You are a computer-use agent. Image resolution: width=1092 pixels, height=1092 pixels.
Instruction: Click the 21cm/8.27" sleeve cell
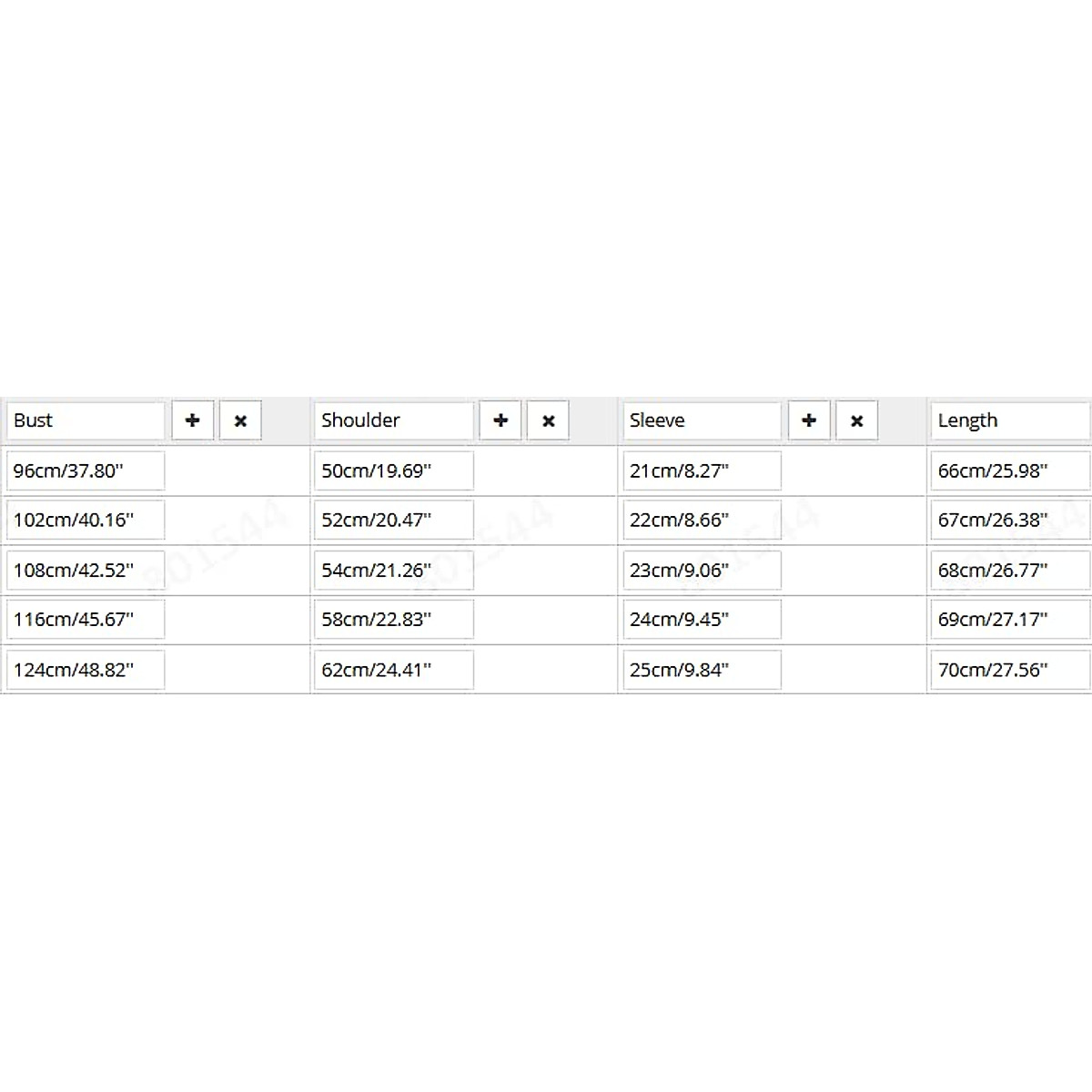click(702, 470)
